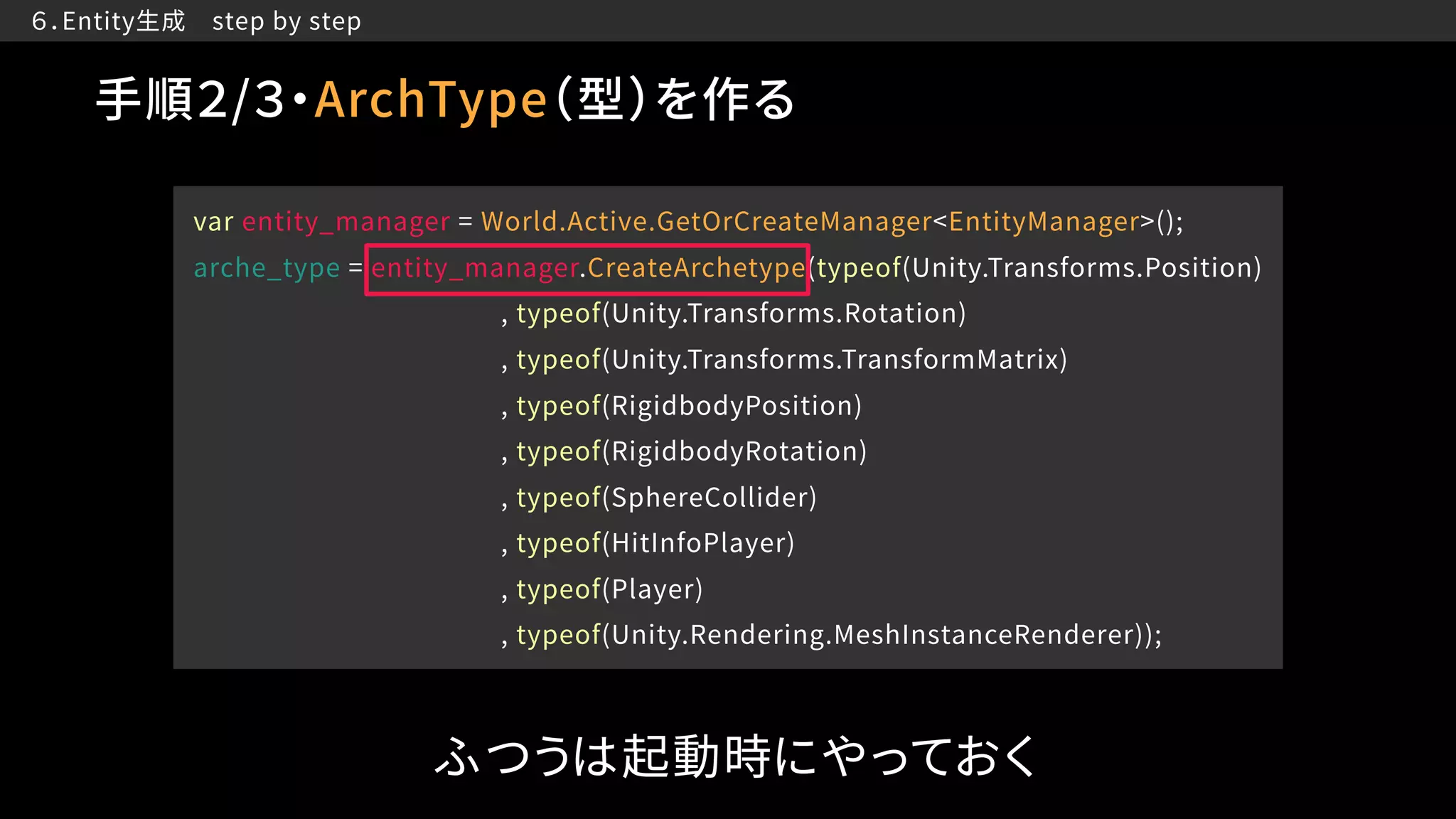The image size is (1456, 819).
Task: Click 'World.Active.GetOrCreateManager' in the first code line
Action: coord(706,222)
